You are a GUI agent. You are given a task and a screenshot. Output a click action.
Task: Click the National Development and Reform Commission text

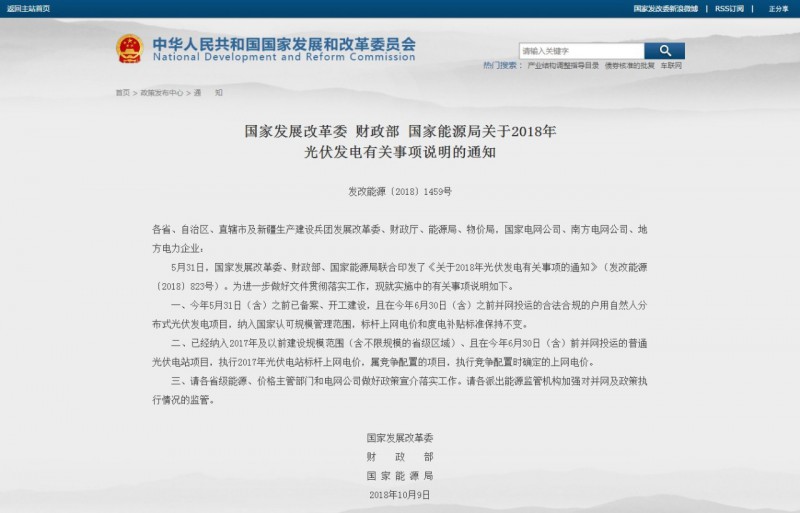pyautogui.click(x=283, y=58)
